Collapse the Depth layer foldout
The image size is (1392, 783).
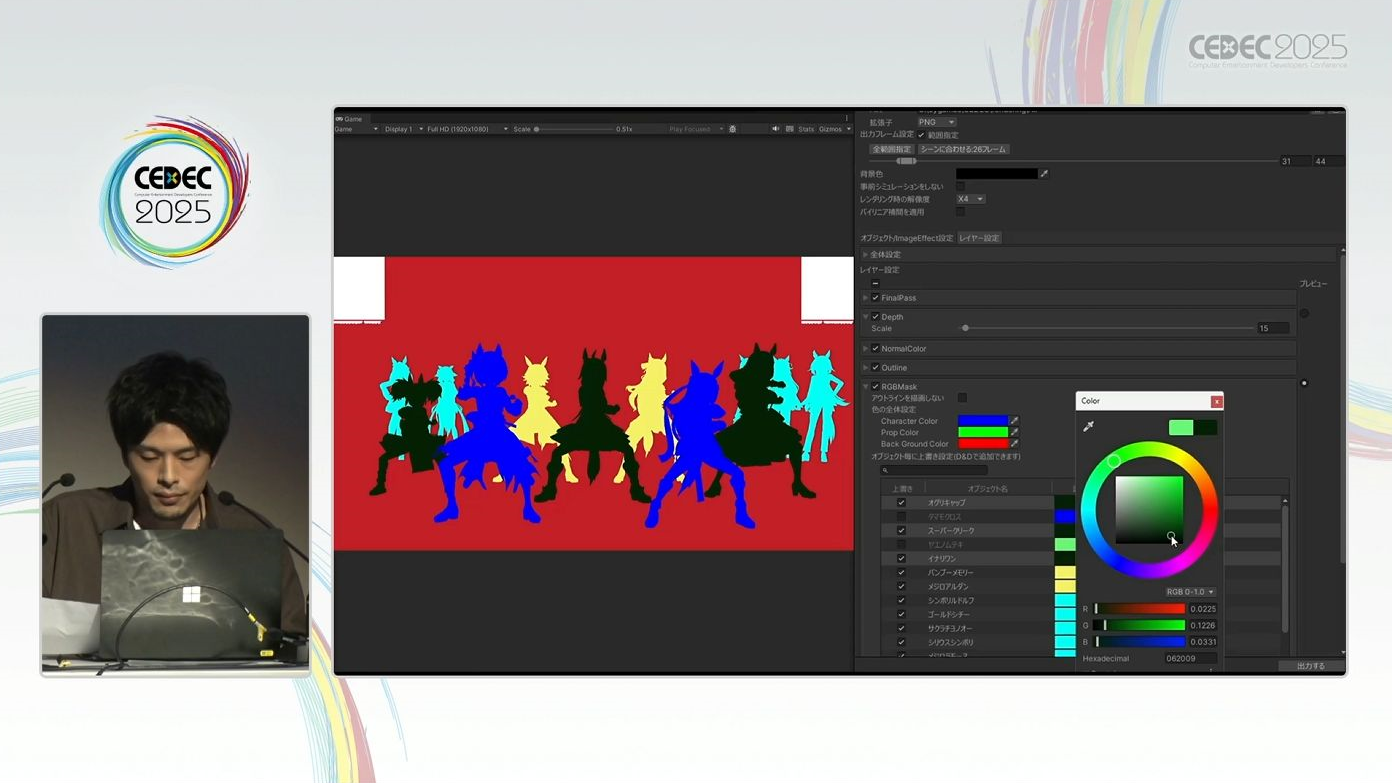pyautogui.click(x=866, y=317)
